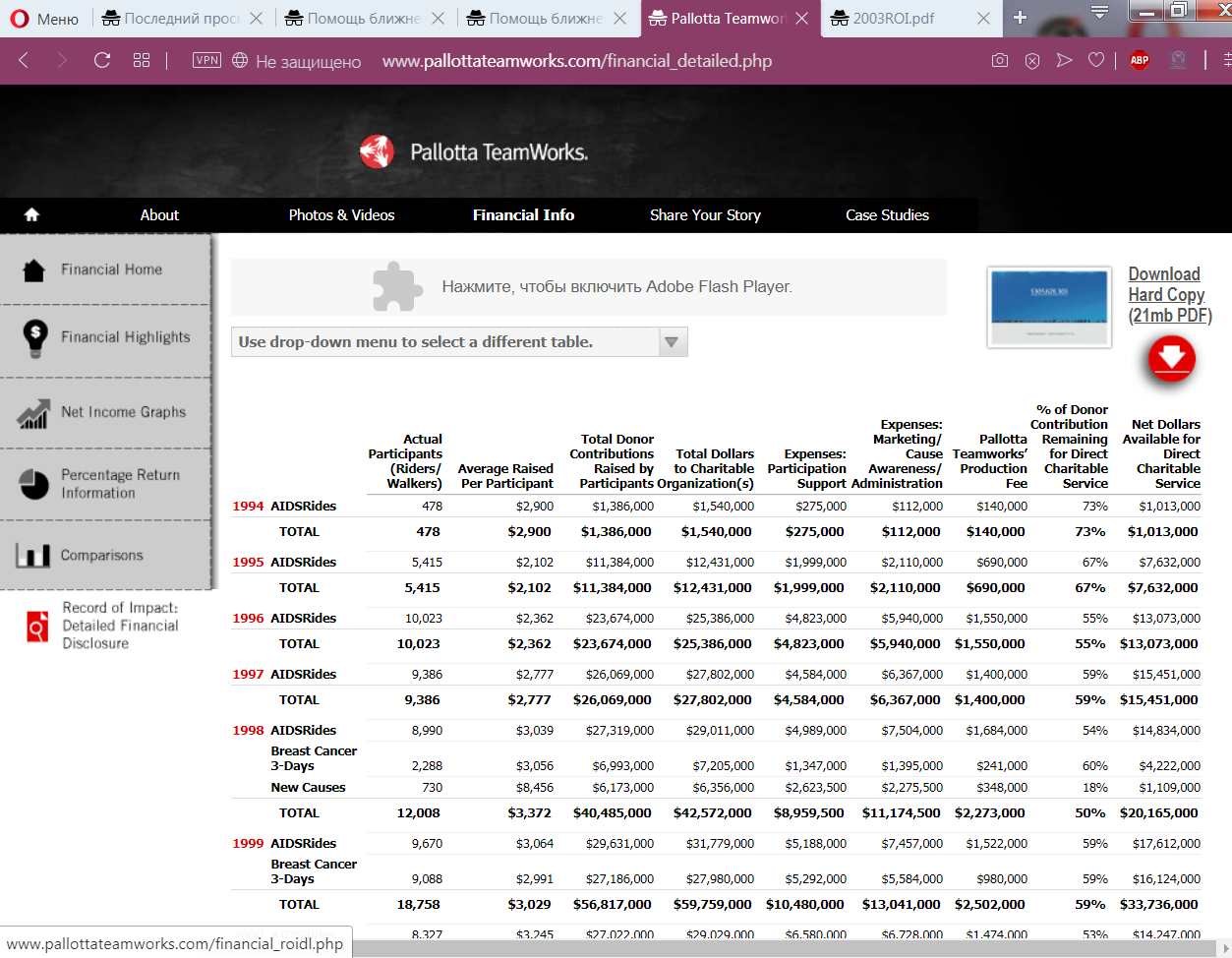This screenshot has height=958, width=1232.
Task: Click the heart bookmark icon in the address bar
Action: [x=1096, y=61]
